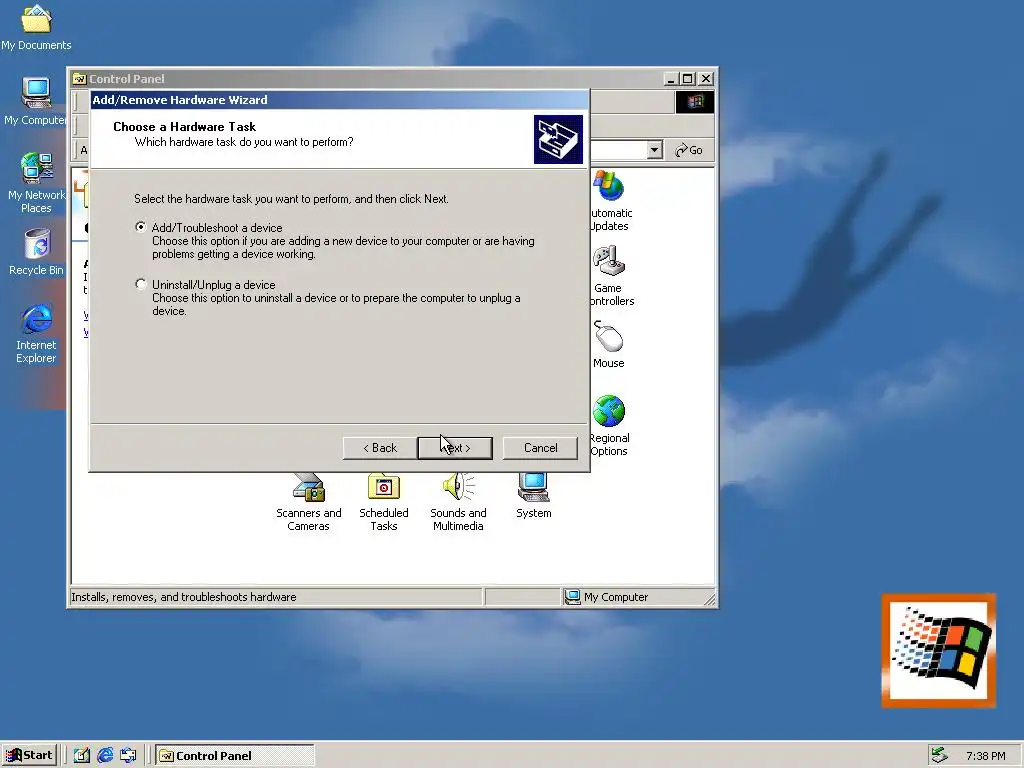
Task: Open Sounds and Multimedia icon
Action: pos(458,503)
